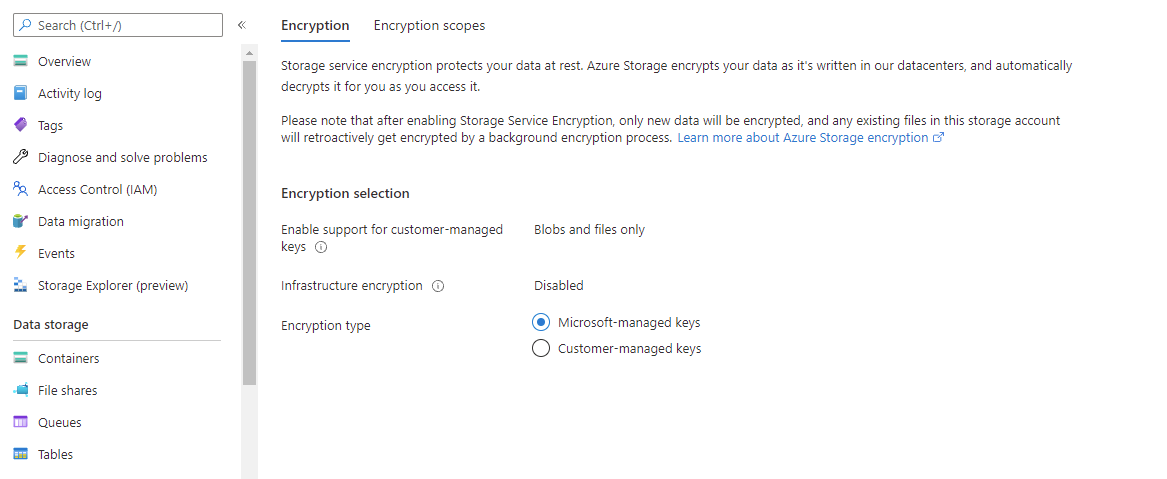The width and height of the screenshot is (1167, 479).
Task: Collapse the sidebar with double chevron
Action: 241,25
